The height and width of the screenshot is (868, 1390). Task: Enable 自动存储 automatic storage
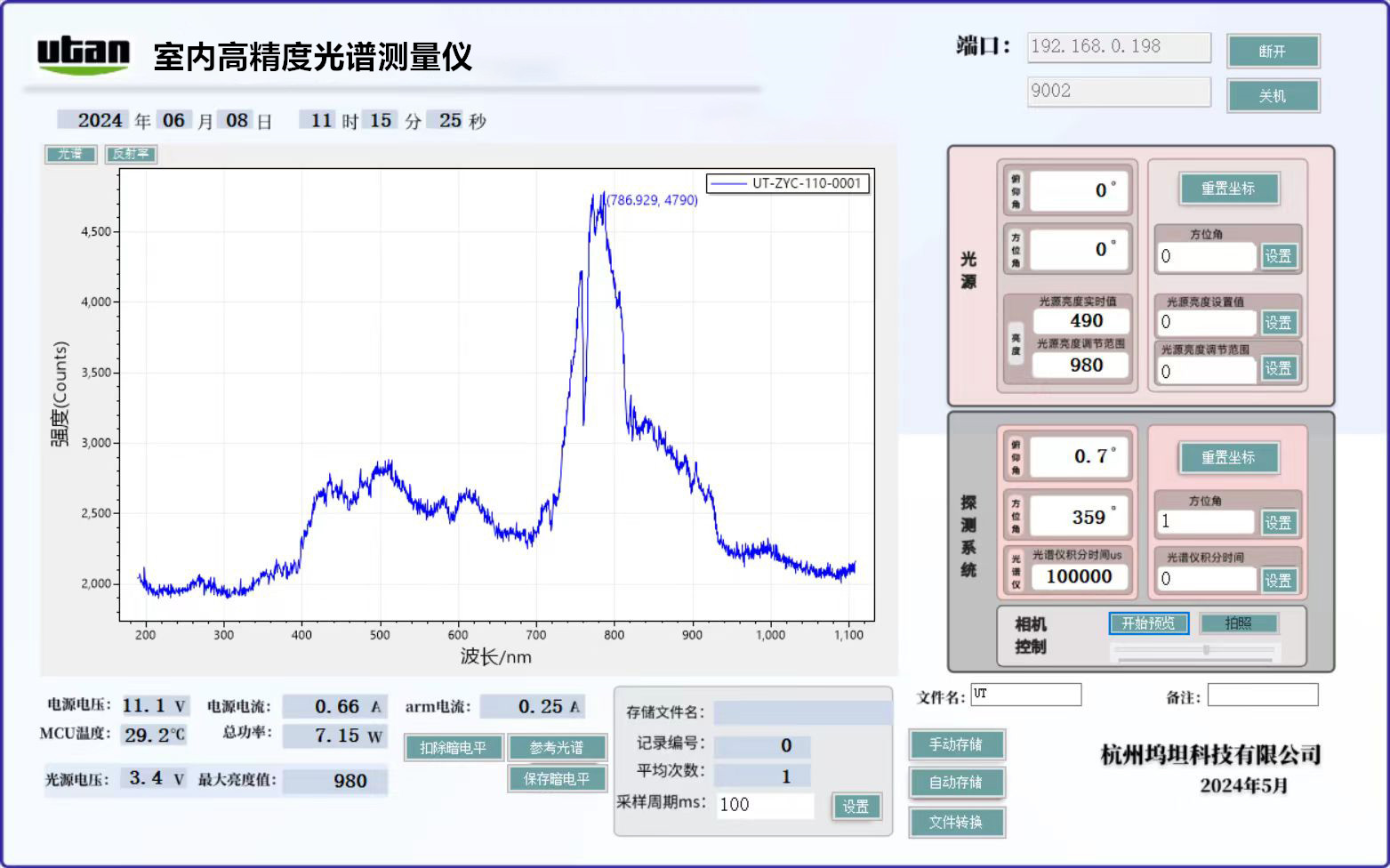956,784
